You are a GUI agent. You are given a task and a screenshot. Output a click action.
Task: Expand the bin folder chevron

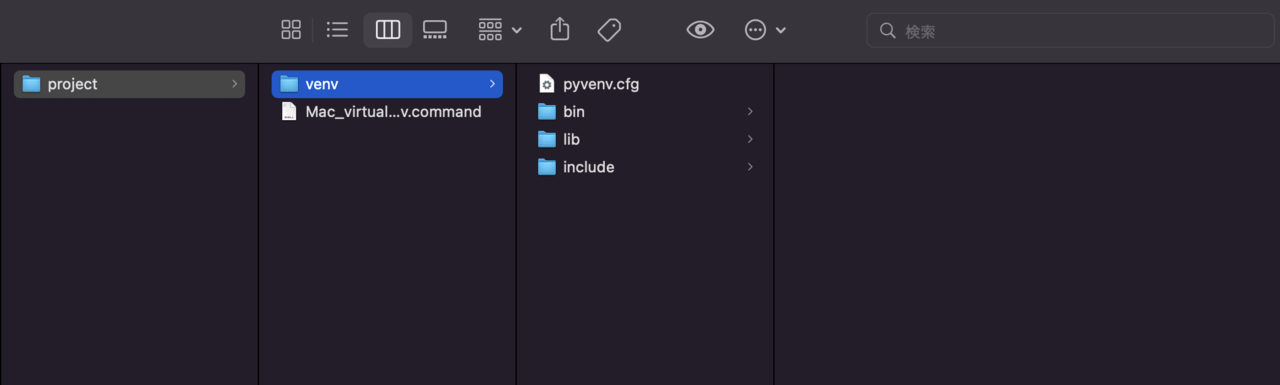point(750,112)
